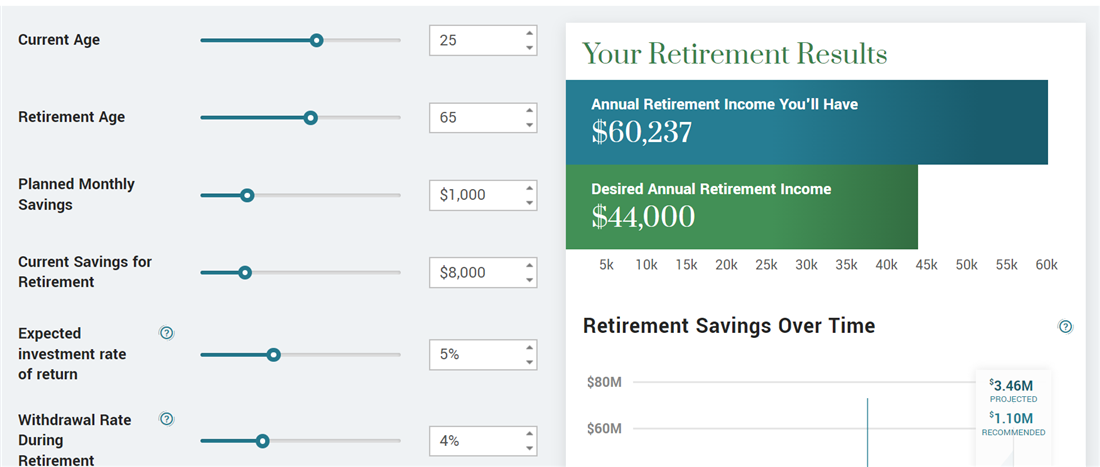1100x467 pixels.
Task: Increase Current Savings for Retirement stepper
Action: pyautogui.click(x=529, y=265)
